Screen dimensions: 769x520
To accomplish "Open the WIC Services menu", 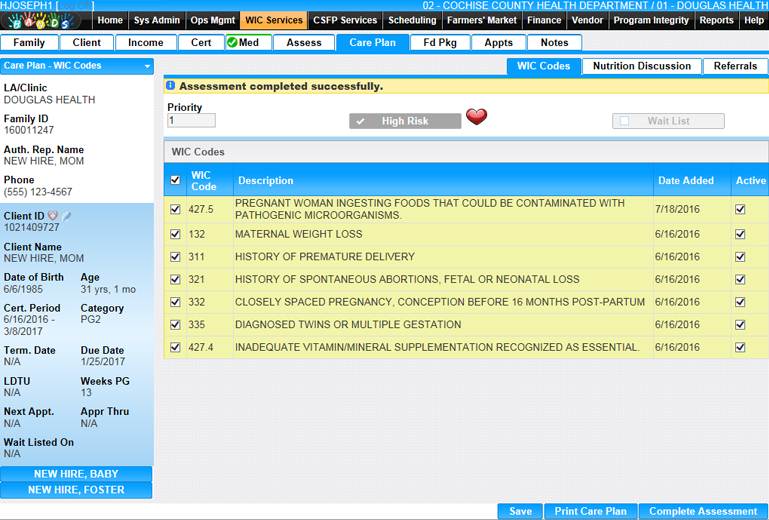I will [273, 20].
